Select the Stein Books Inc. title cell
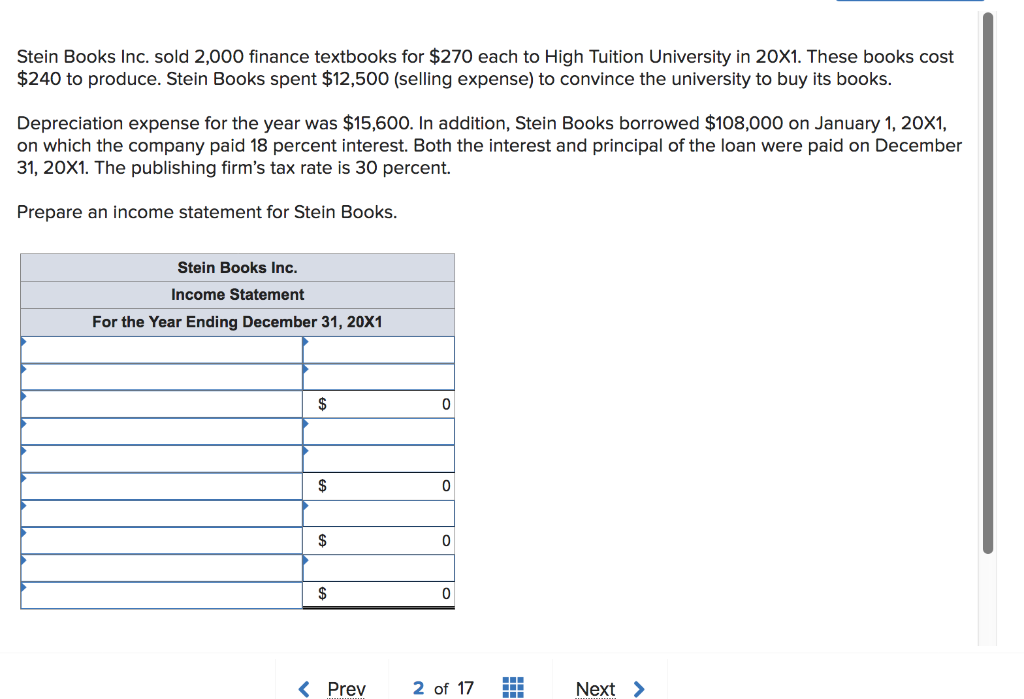Image resolution: width=1024 pixels, height=699 pixels. pos(236,267)
